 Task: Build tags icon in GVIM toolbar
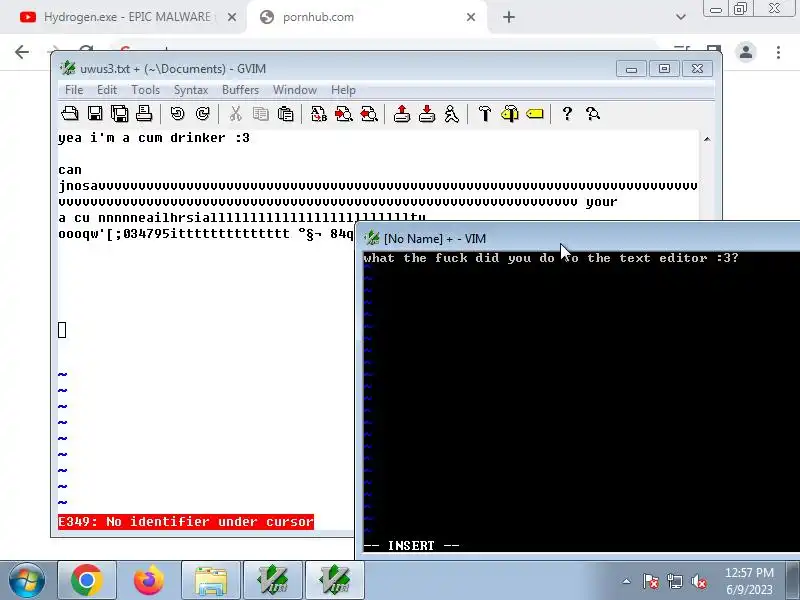[x=510, y=113]
